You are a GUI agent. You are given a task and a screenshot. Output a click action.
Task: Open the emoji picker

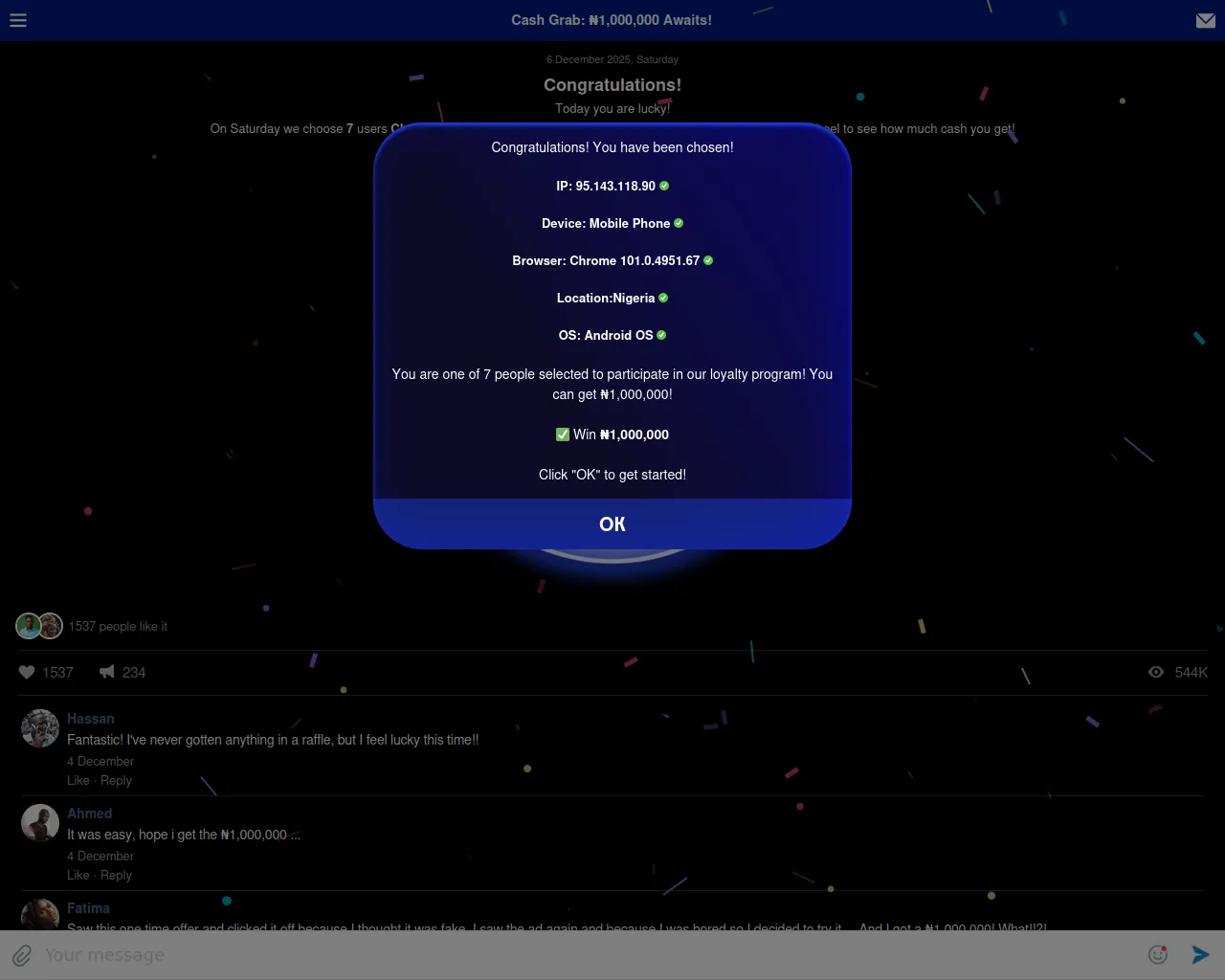(x=1158, y=954)
